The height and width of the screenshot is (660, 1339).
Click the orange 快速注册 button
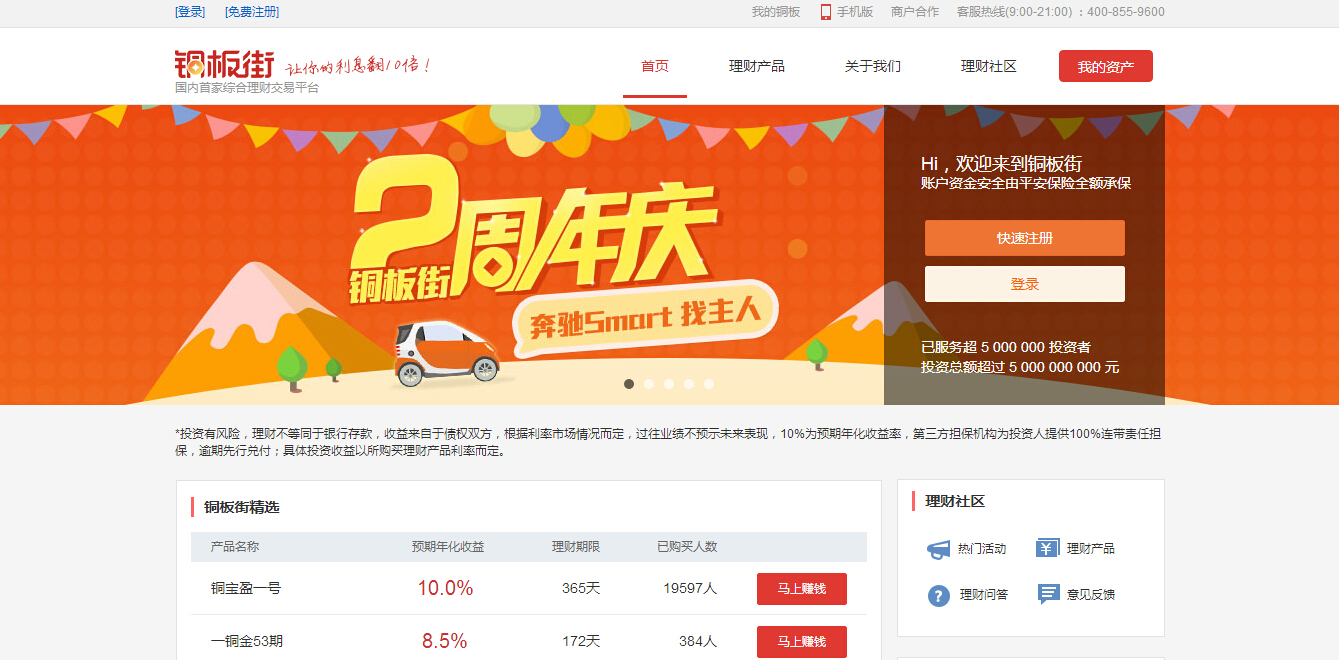(1025, 238)
